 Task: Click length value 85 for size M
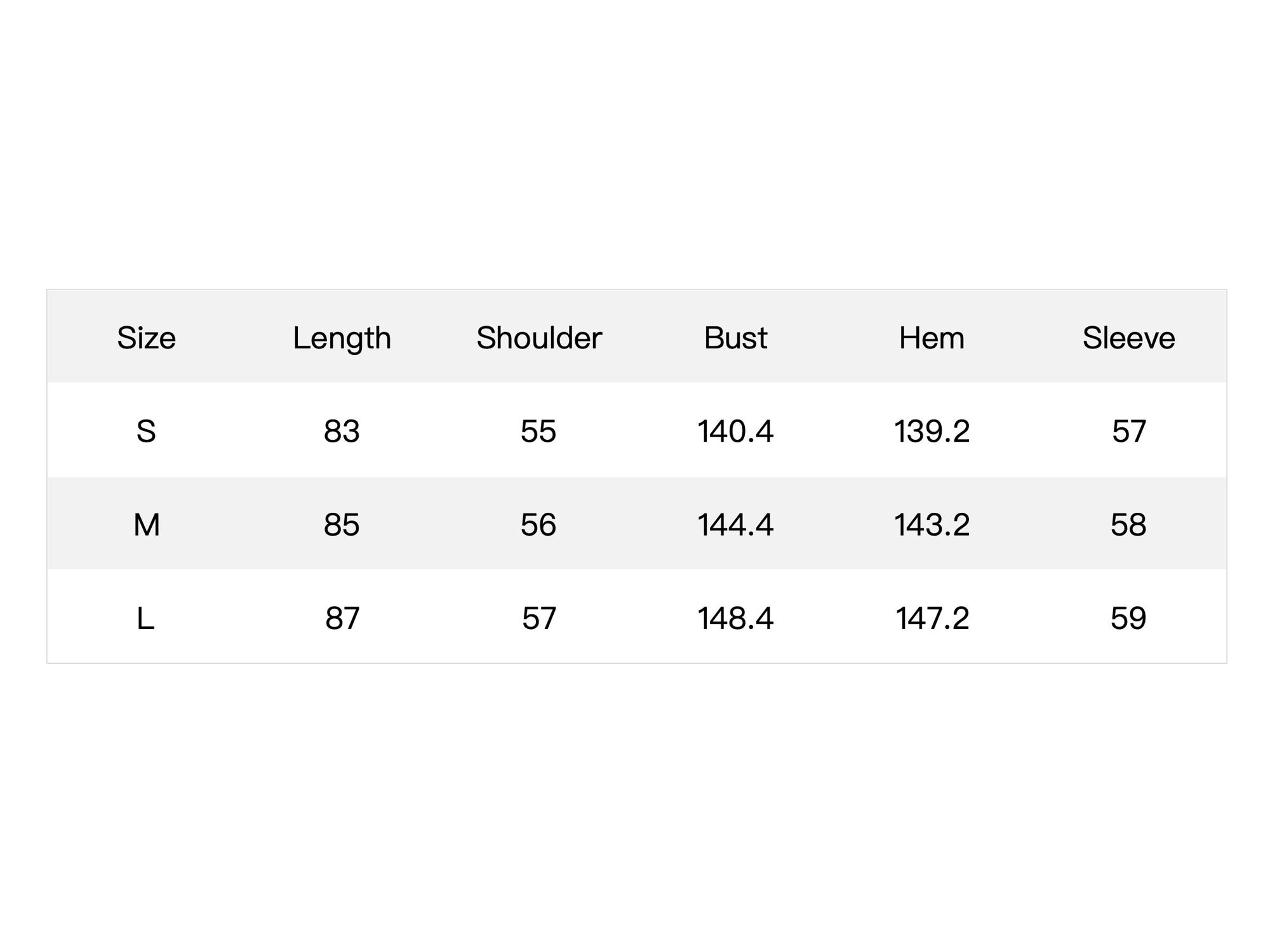[x=342, y=525]
